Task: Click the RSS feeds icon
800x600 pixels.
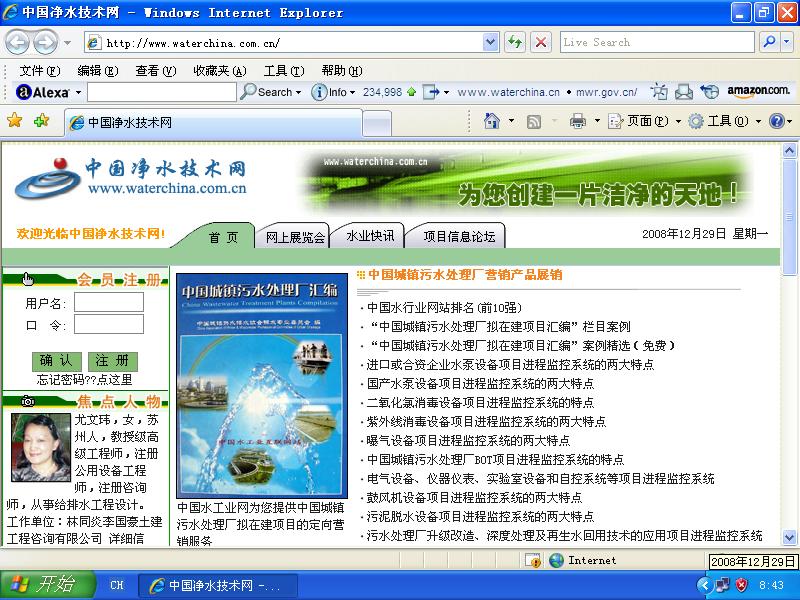Action: coord(534,121)
